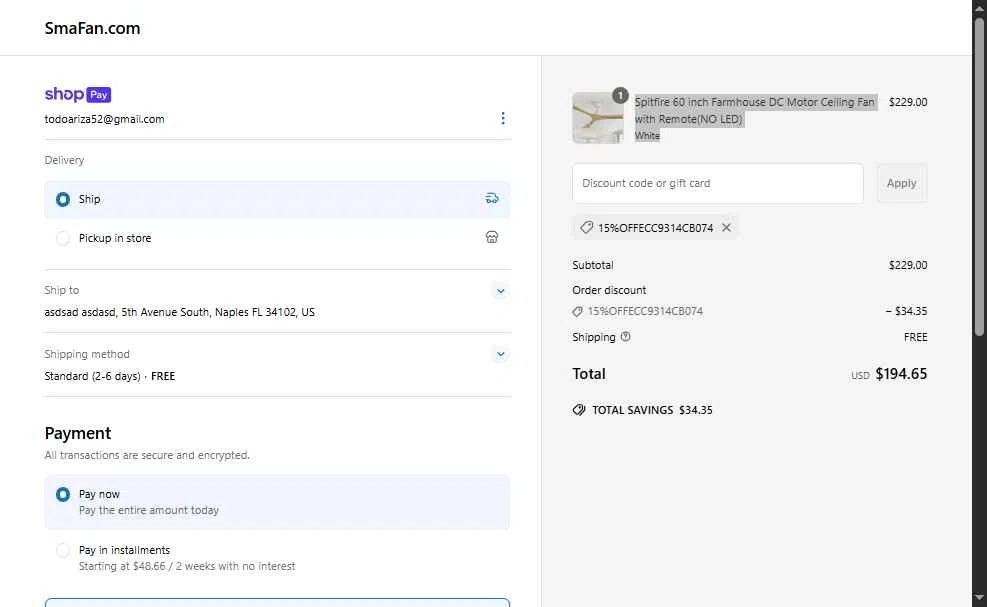Expand the Ship to address section

[500, 291]
